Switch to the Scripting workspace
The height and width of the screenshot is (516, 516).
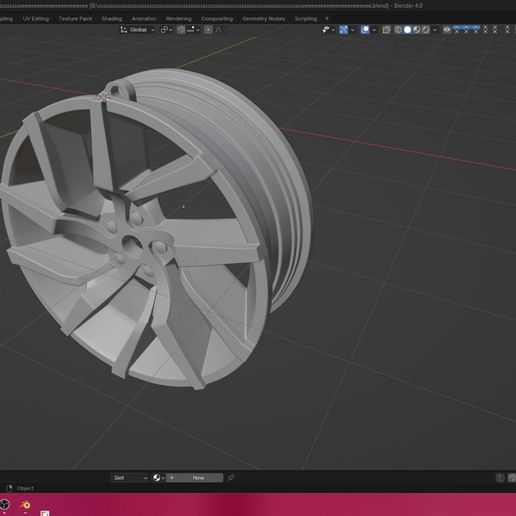[x=306, y=19]
